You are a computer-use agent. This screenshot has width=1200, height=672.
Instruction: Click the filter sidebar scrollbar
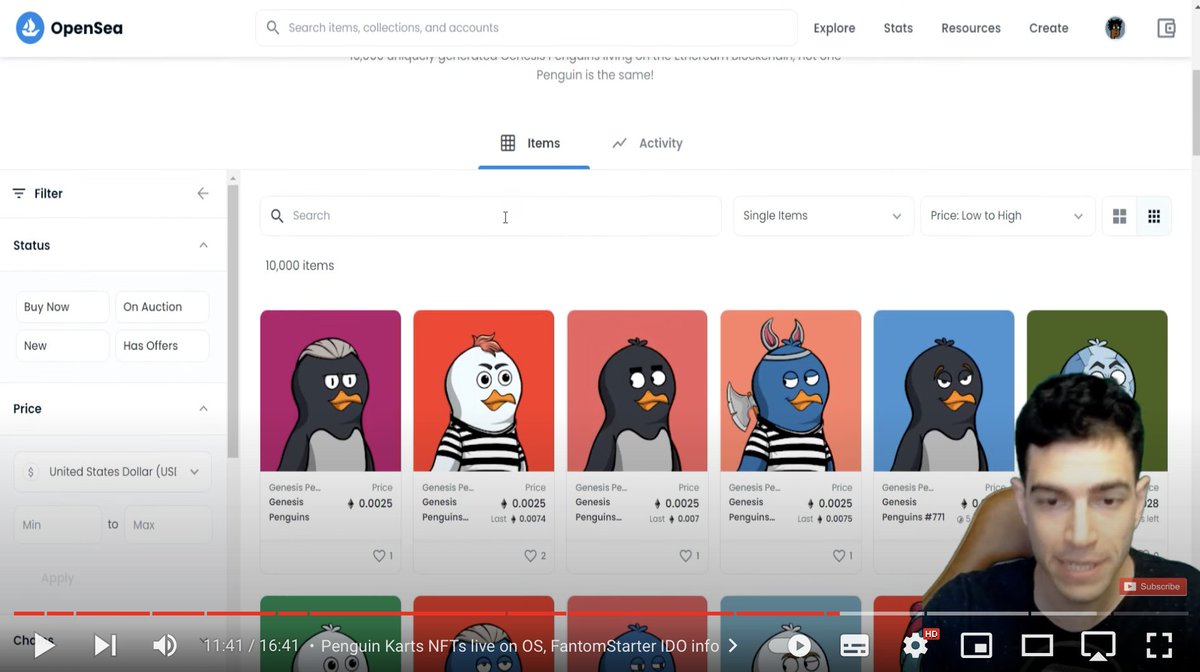tap(233, 320)
